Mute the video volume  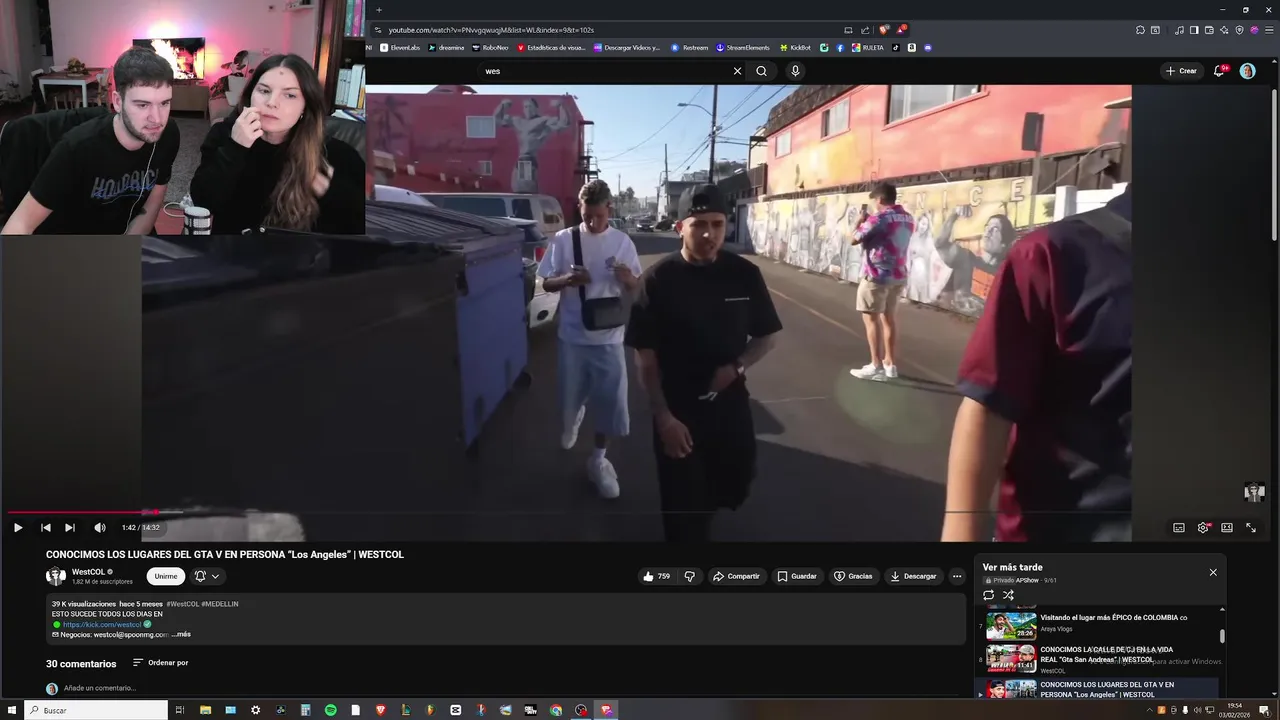point(99,528)
